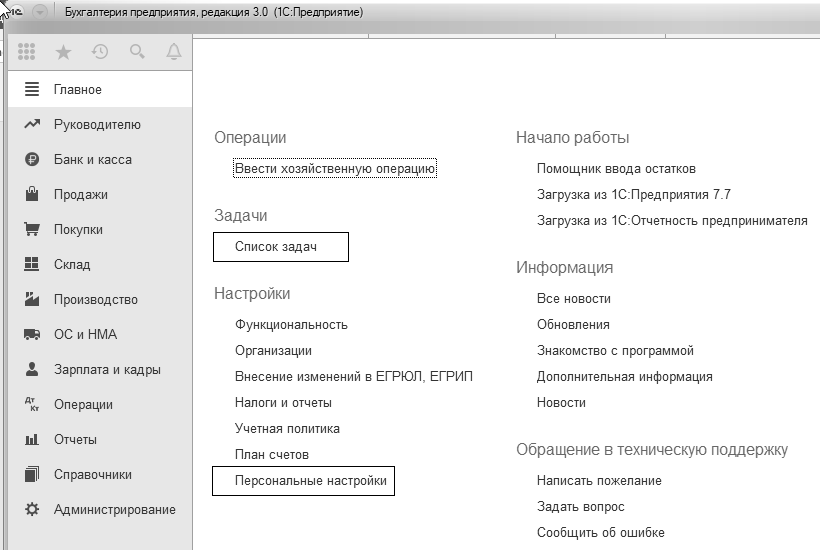820x550 pixels.
Task: Open Зарплата и кадры section
Action: pyautogui.click(x=100, y=370)
